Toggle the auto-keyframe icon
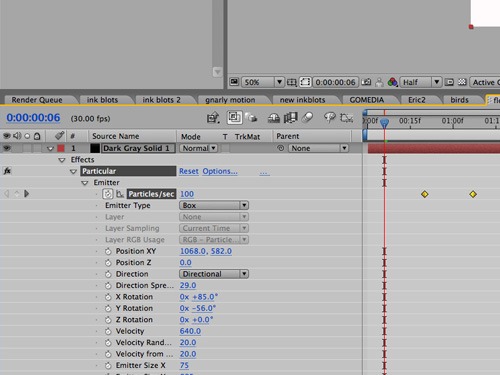 point(346,118)
